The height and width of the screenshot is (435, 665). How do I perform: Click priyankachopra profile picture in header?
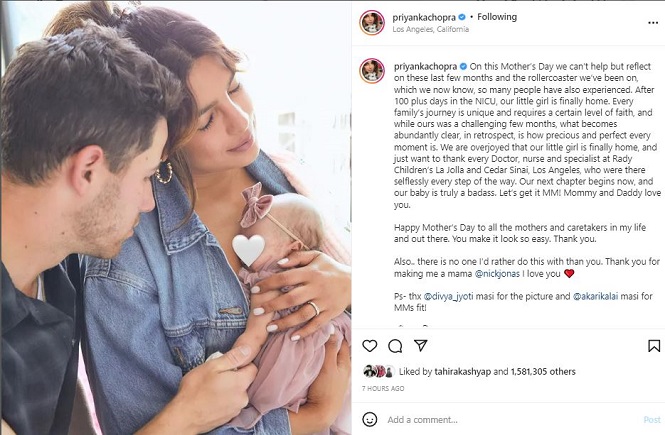click(372, 22)
